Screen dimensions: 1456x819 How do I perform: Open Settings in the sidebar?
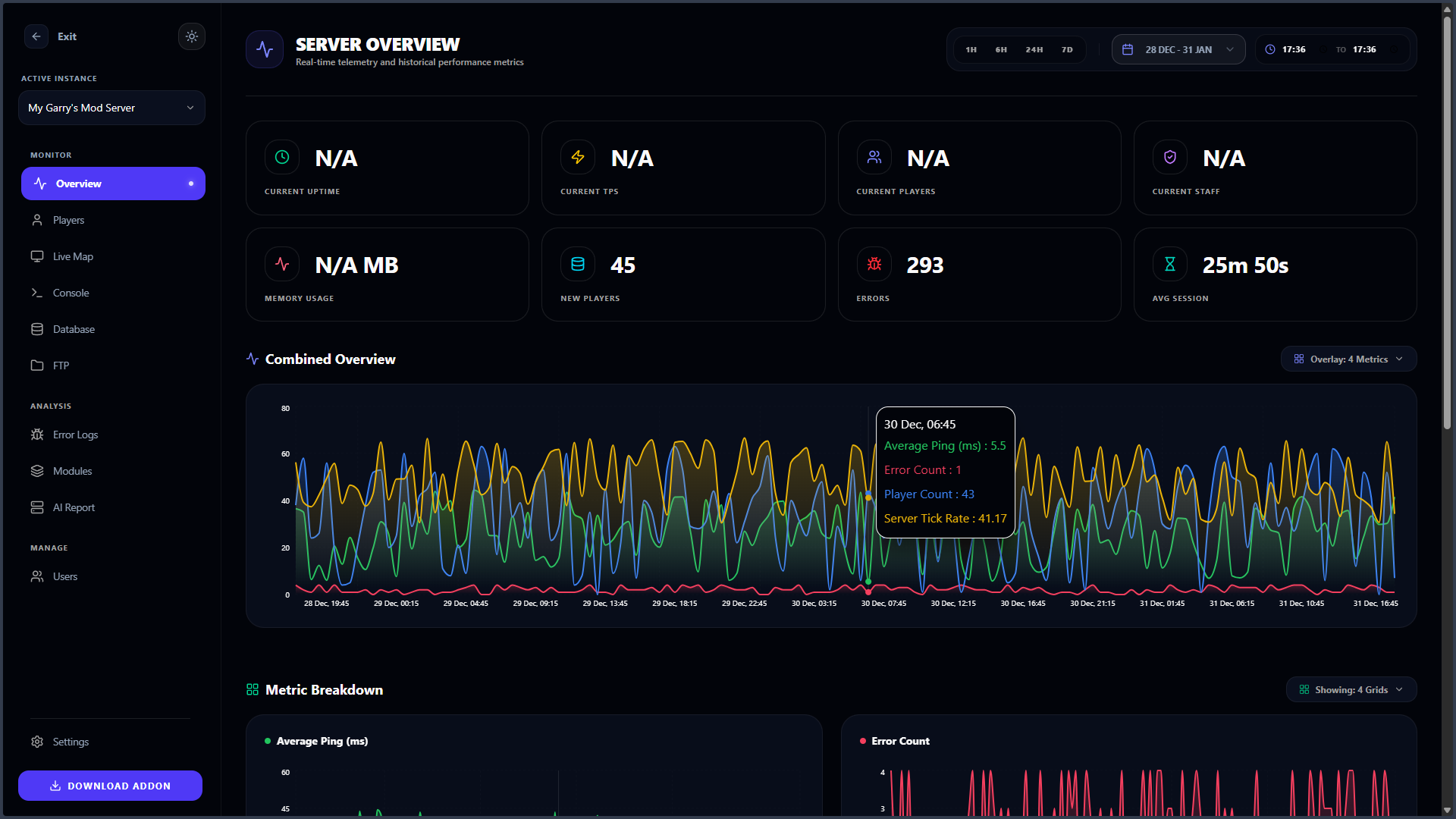click(x=71, y=742)
